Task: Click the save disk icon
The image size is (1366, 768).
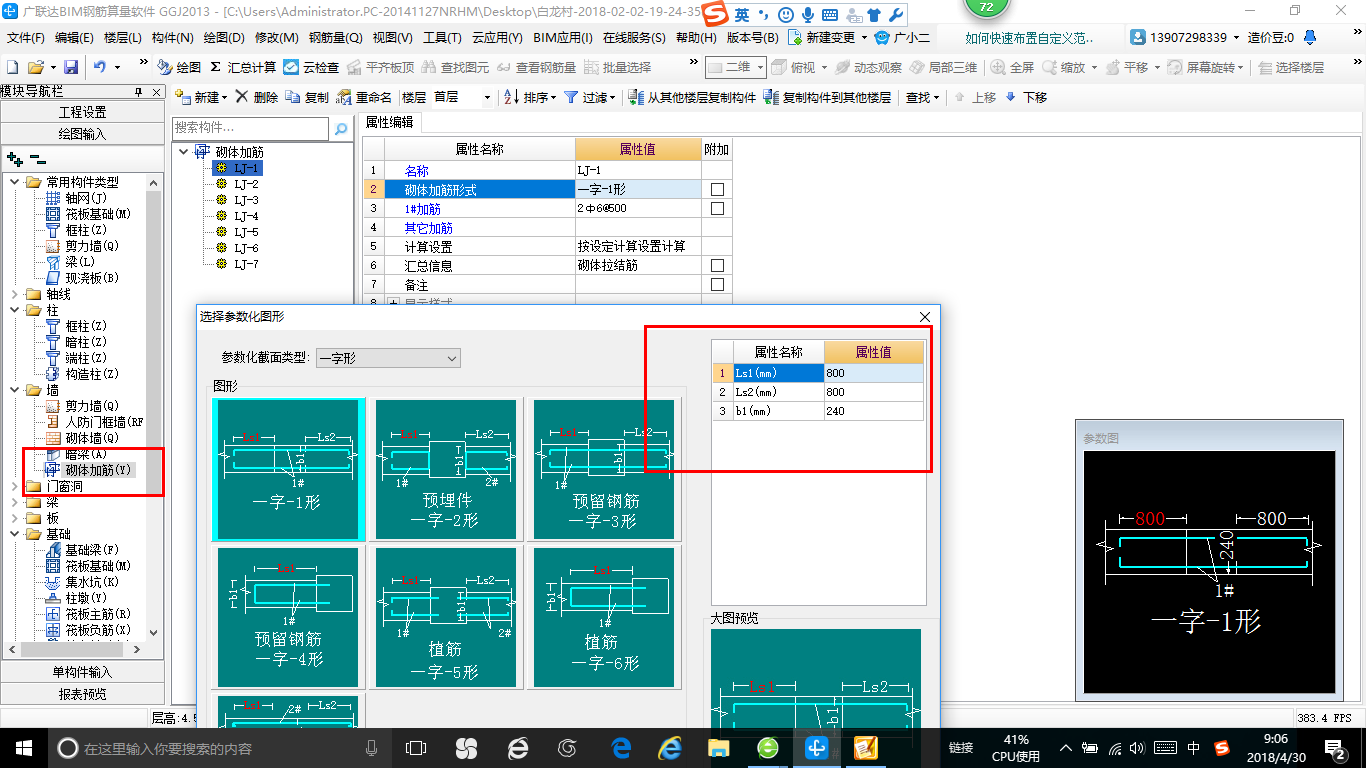Action: (x=71, y=67)
